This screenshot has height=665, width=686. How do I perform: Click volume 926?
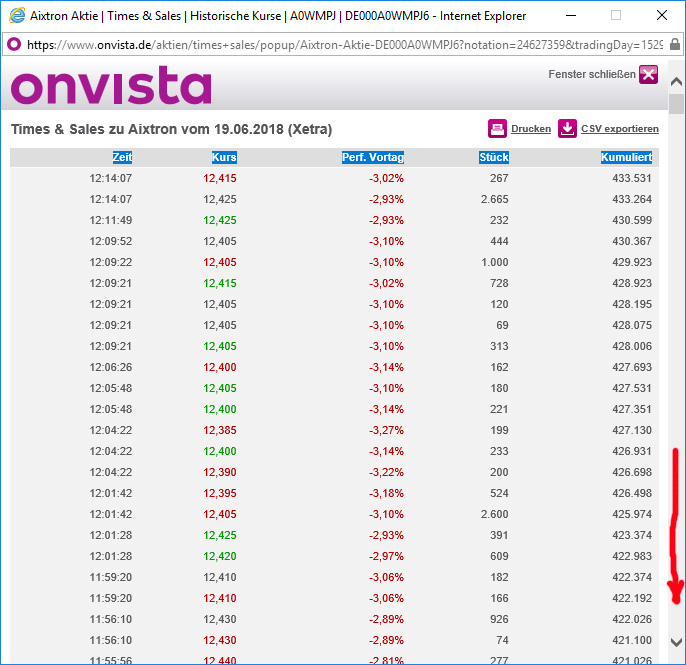(x=499, y=619)
